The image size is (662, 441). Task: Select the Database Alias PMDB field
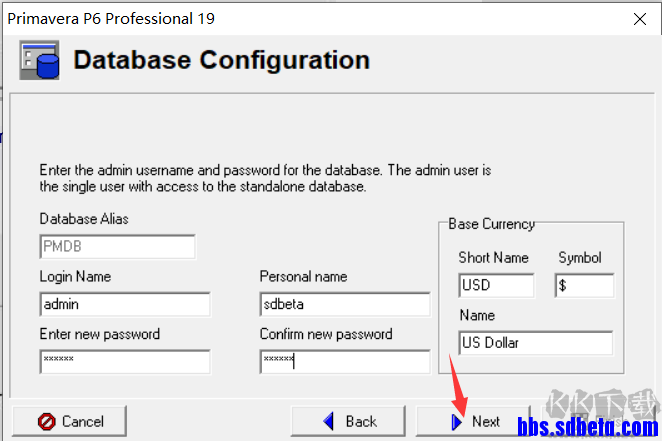(x=117, y=247)
